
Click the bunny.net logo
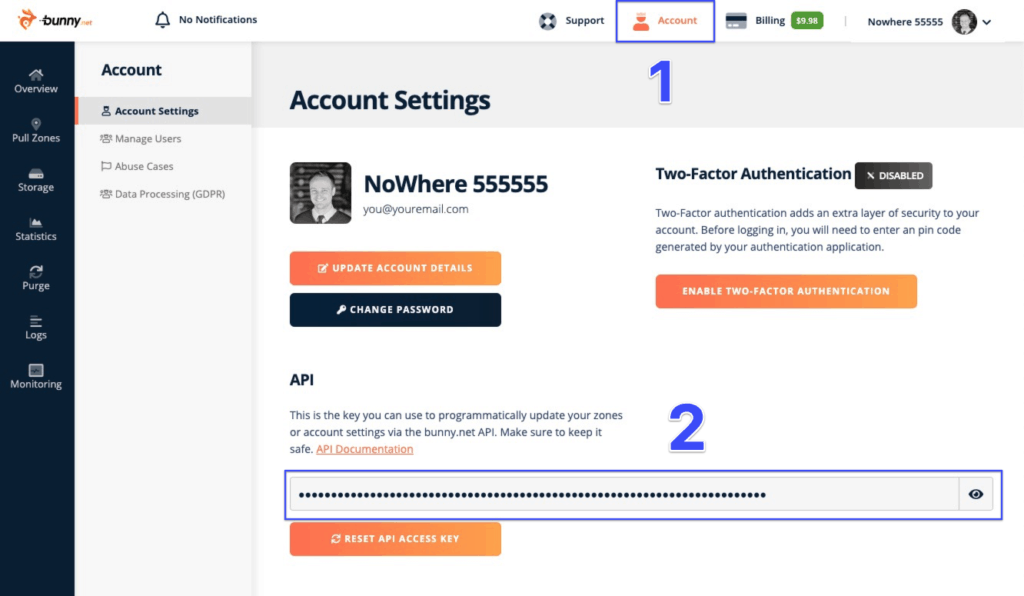tap(55, 20)
